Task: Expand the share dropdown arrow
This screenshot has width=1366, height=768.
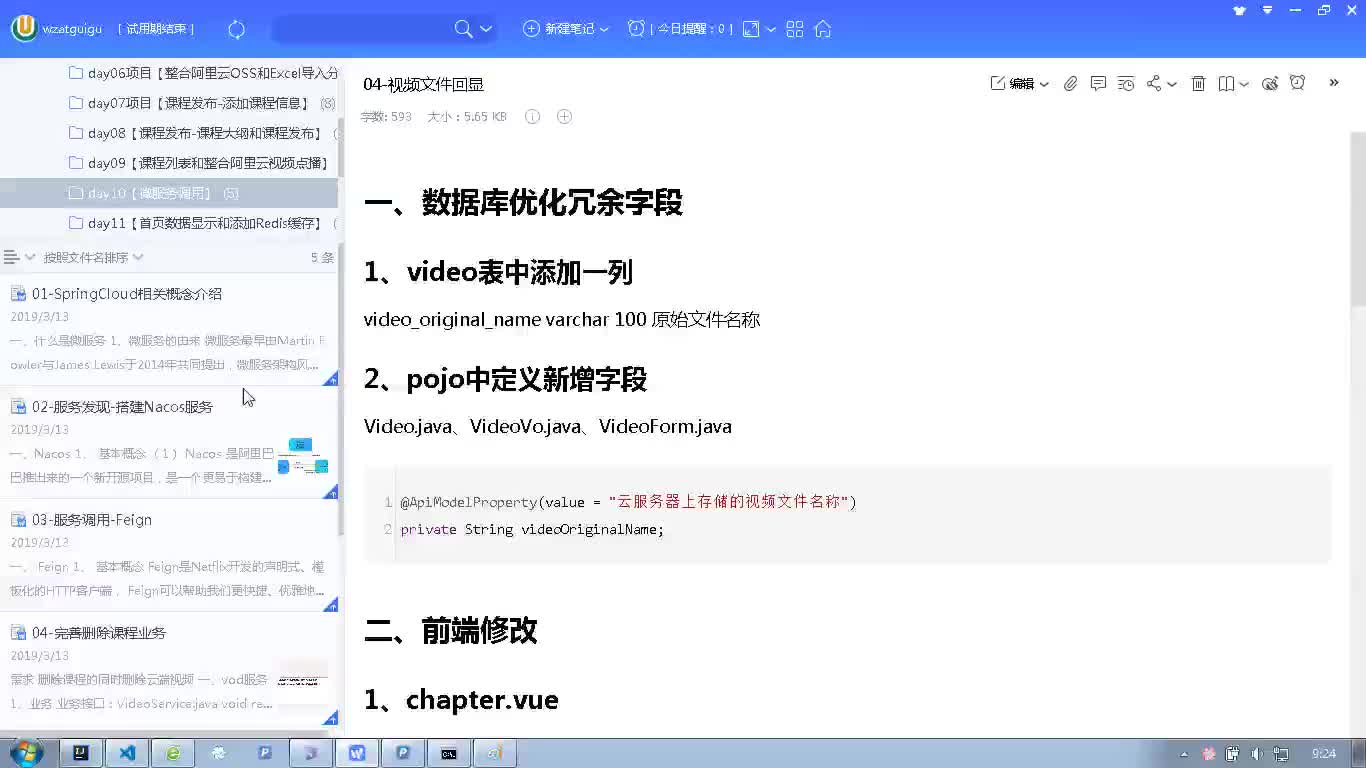Action: pos(1172,84)
